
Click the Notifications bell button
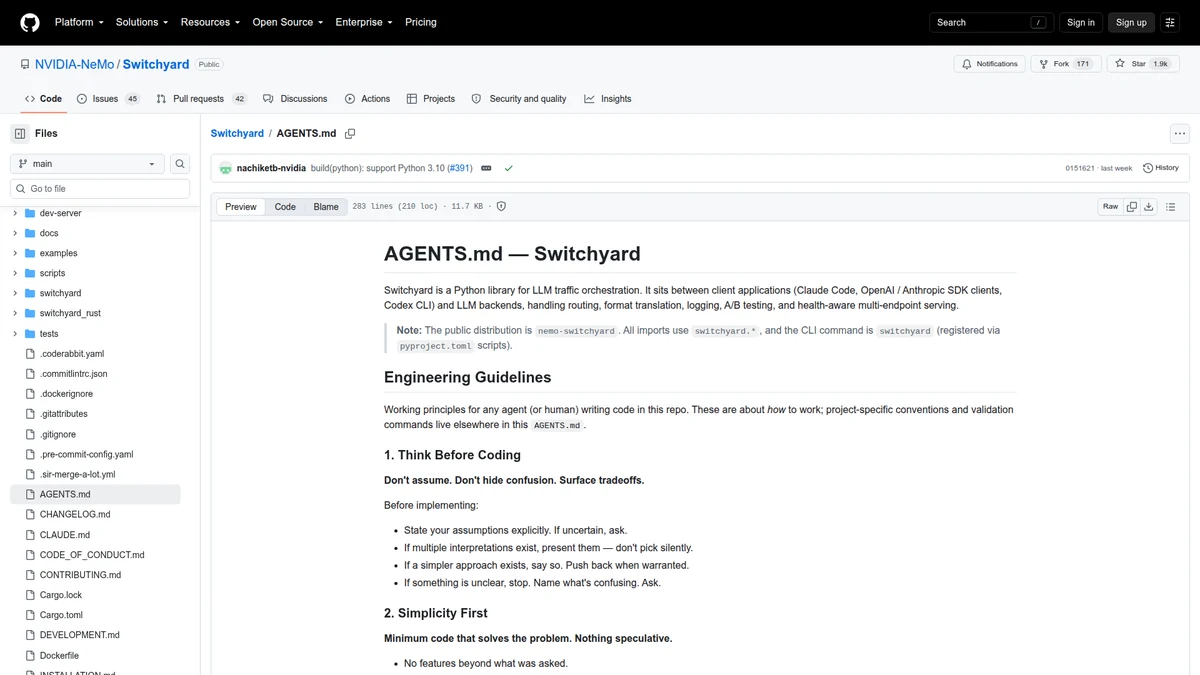tap(990, 64)
